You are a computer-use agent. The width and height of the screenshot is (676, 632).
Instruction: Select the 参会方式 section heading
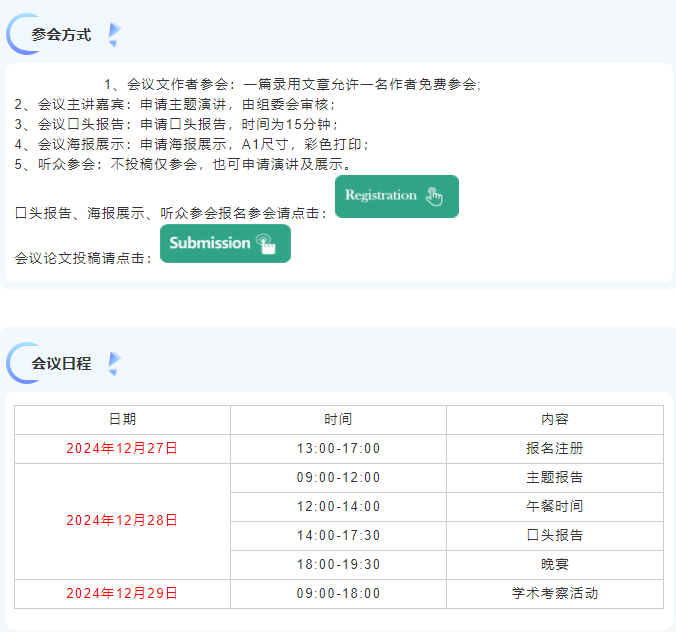[x=61, y=35]
